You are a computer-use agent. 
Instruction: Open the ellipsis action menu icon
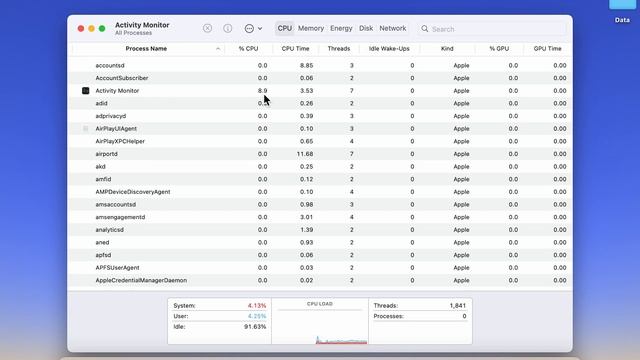[x=249, y=29]
